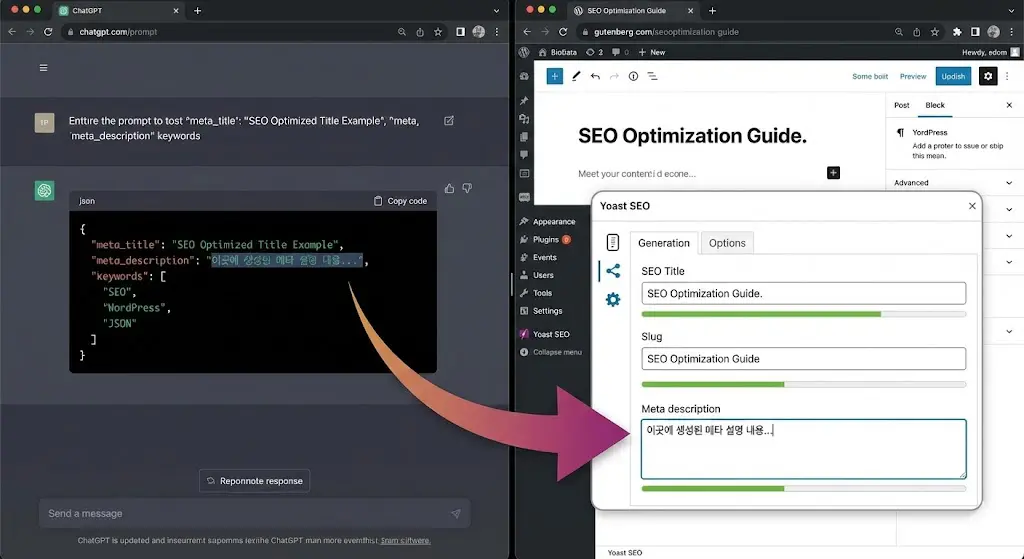Click the Meta description progress bar
Screen dimensions: 1024x559
803,488
